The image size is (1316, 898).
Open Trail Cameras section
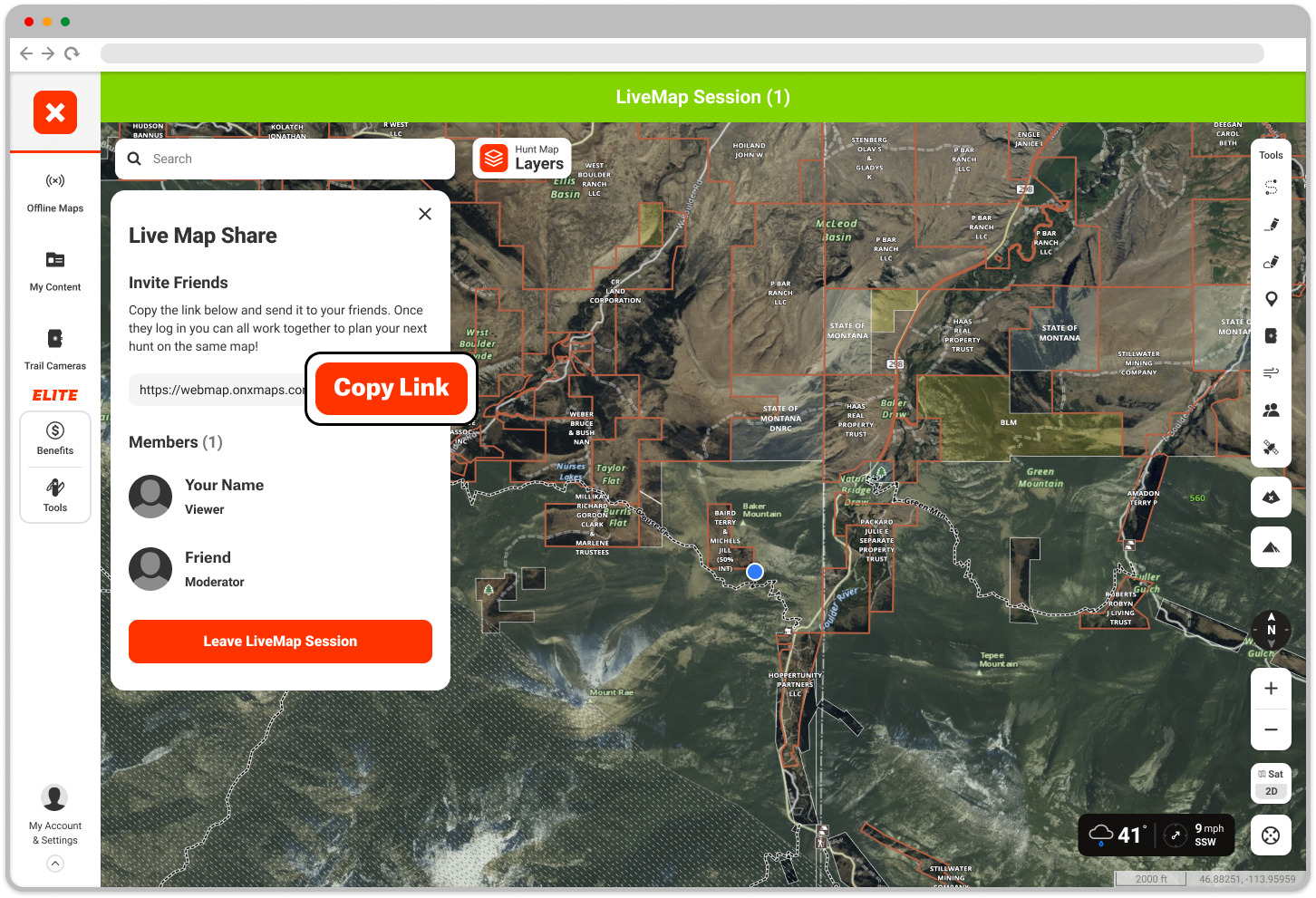point(55,351)
